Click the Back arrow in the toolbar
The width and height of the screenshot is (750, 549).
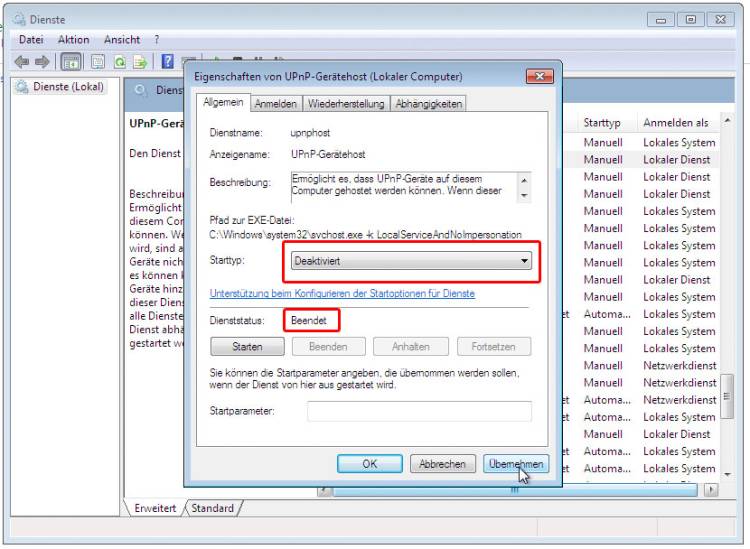(x=22, y=61)
